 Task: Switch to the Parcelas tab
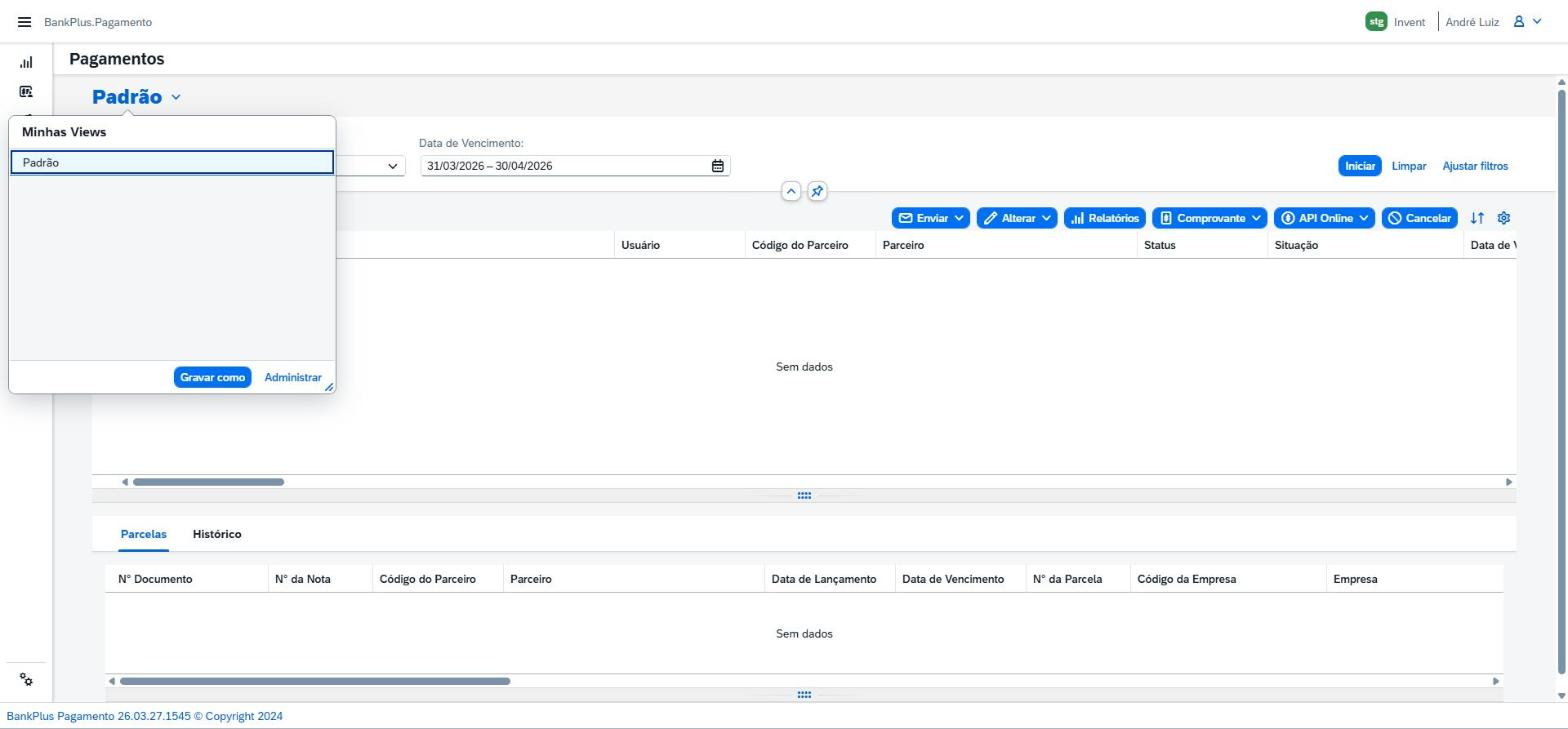pos(143,534)
